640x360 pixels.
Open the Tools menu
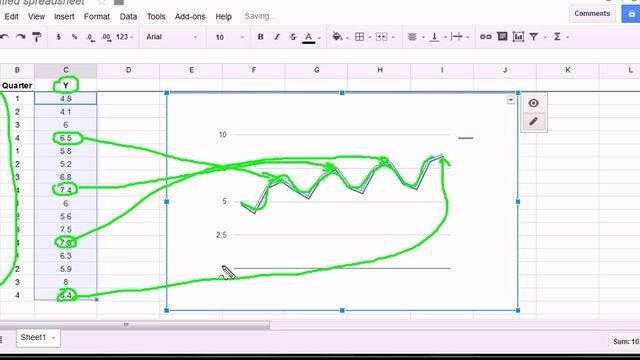coord(156,16)
